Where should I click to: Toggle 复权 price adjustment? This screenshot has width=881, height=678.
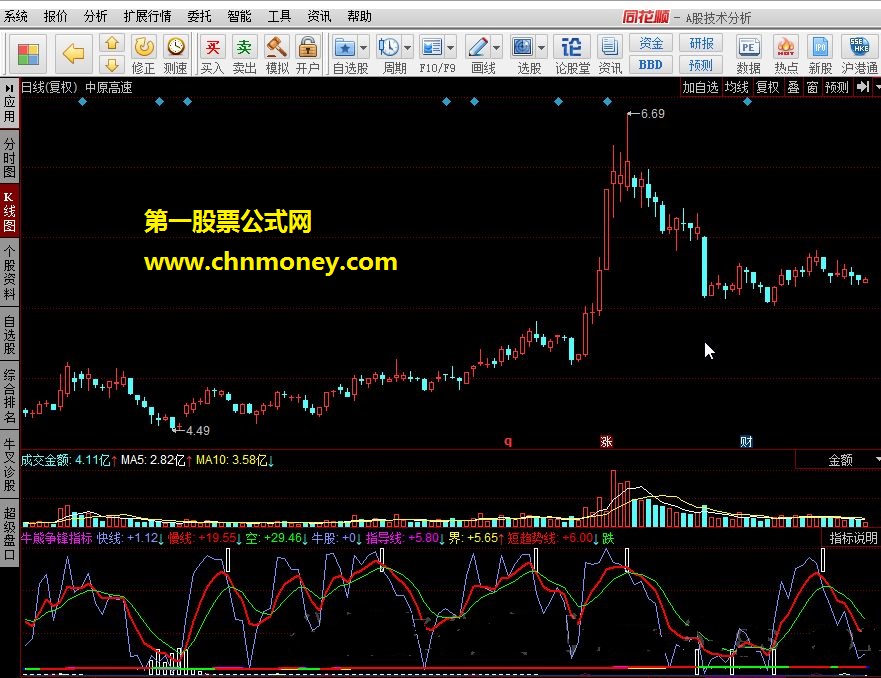pyautogui.click(x=768, y=87)
